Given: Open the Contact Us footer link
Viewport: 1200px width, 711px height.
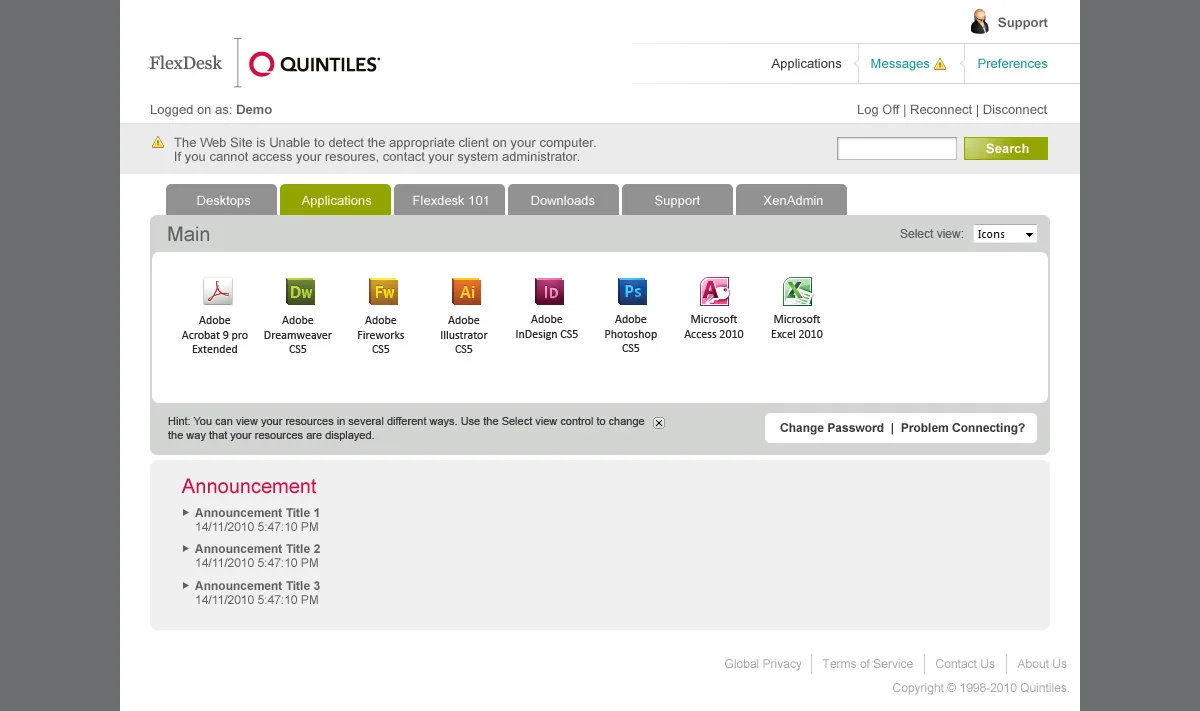Looking at the screenshot, I should (x=965, y=664).
